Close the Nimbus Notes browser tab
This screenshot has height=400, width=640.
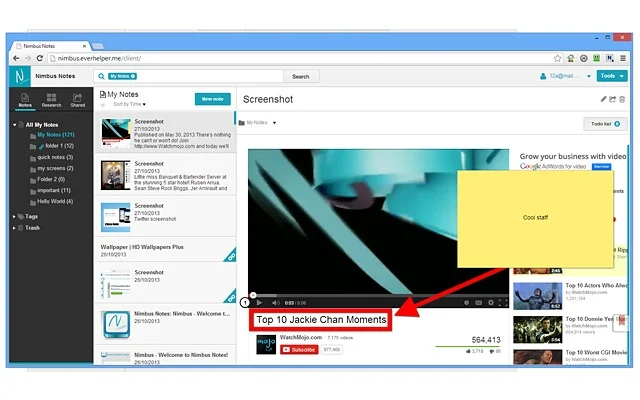click(x=84, y=46)
